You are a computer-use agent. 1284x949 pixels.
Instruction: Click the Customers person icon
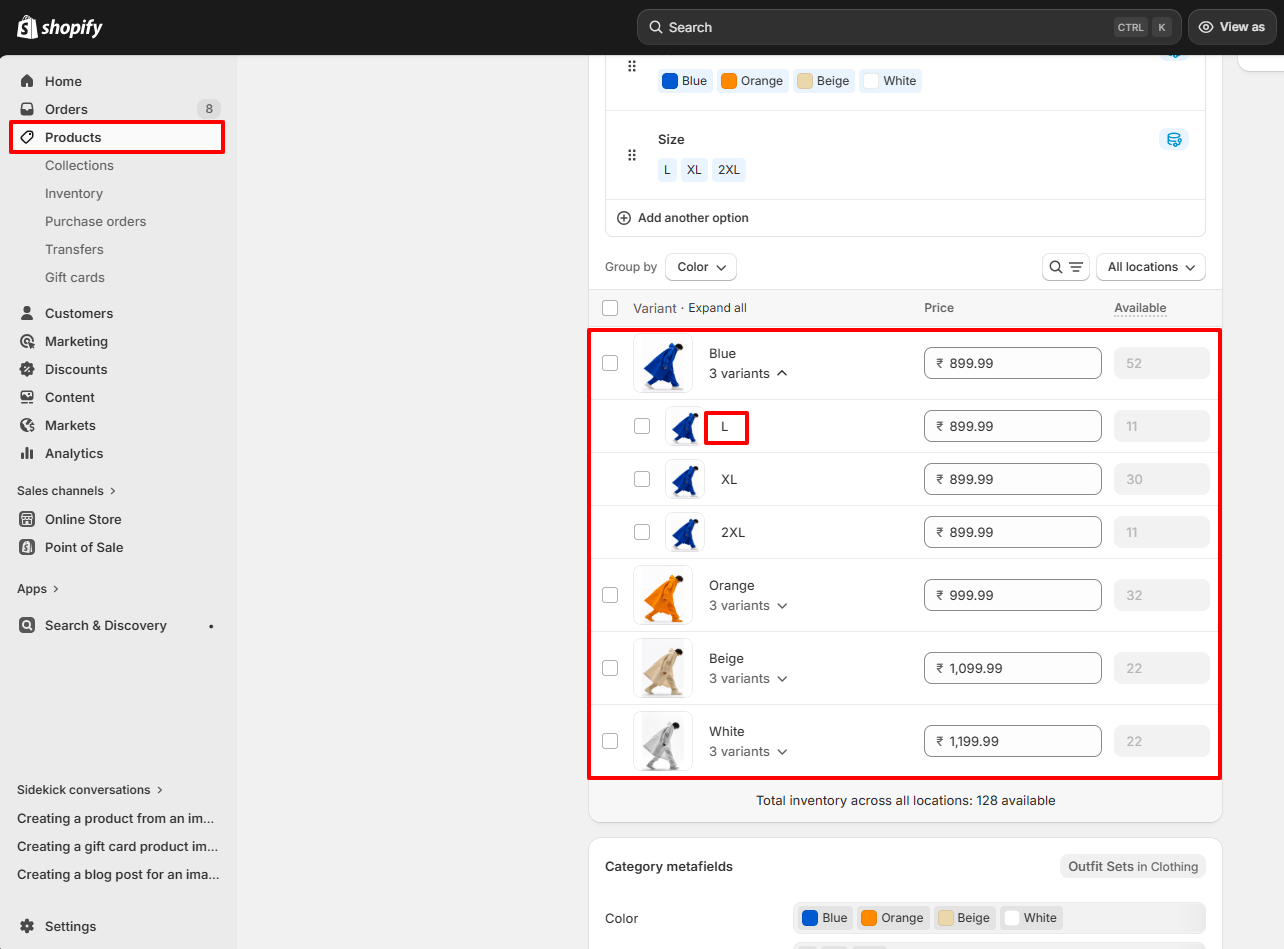(27, 313)
